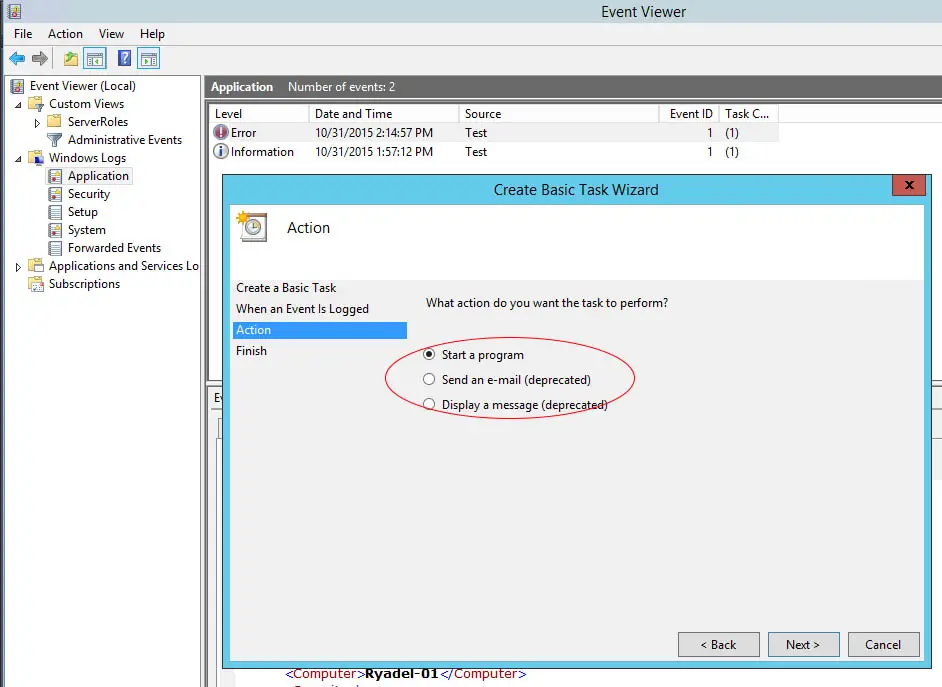Screen dimensions: 942x687
Task: Select Display a message (deprecated) option
Action: tap(429, 405)
